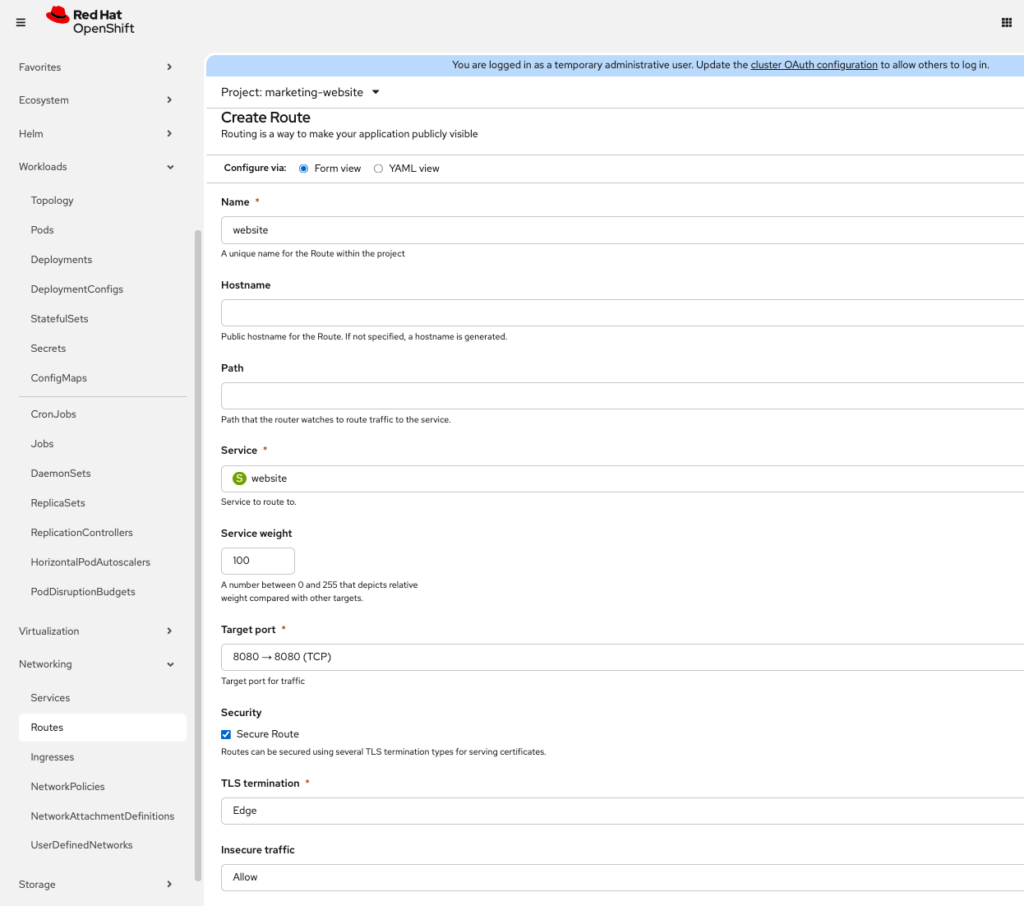The height and width of the screenshot is (906, 1024).
Task: Open the Project marketing-website dropdown
Action: tap(300, 92)
